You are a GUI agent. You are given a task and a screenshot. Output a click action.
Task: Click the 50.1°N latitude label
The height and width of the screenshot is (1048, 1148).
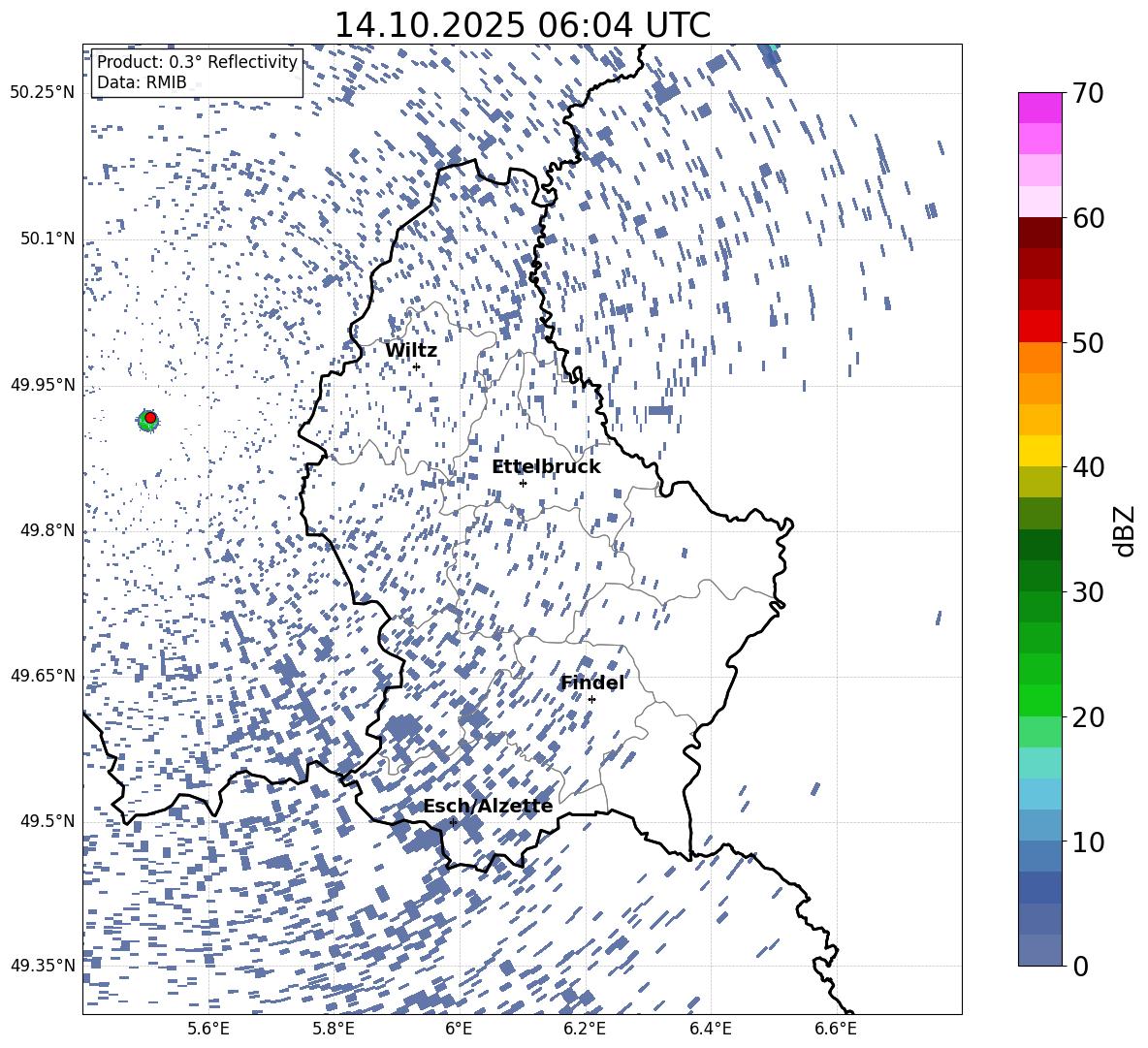[48, 239]
